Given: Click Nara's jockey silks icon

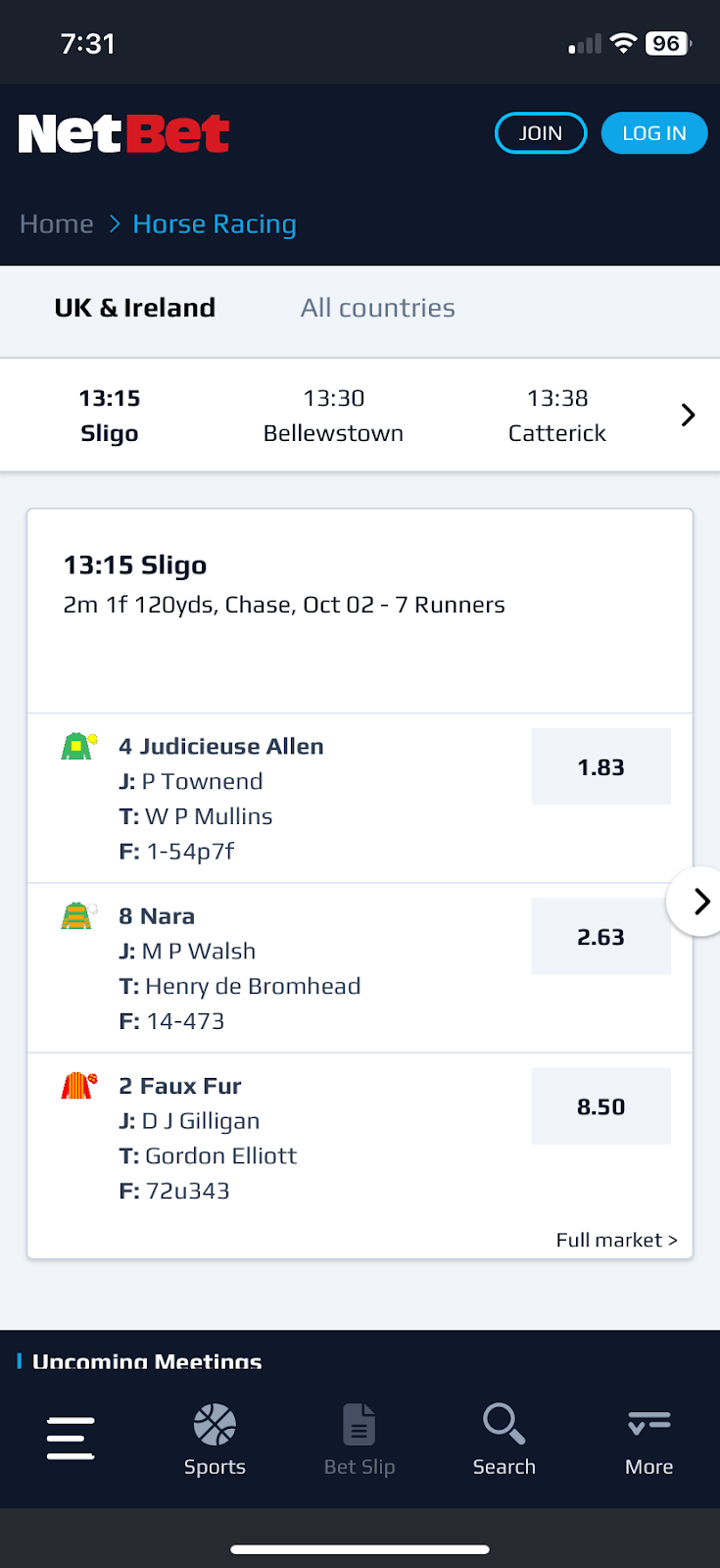Looking at the screenshot, I should [78, 914].
